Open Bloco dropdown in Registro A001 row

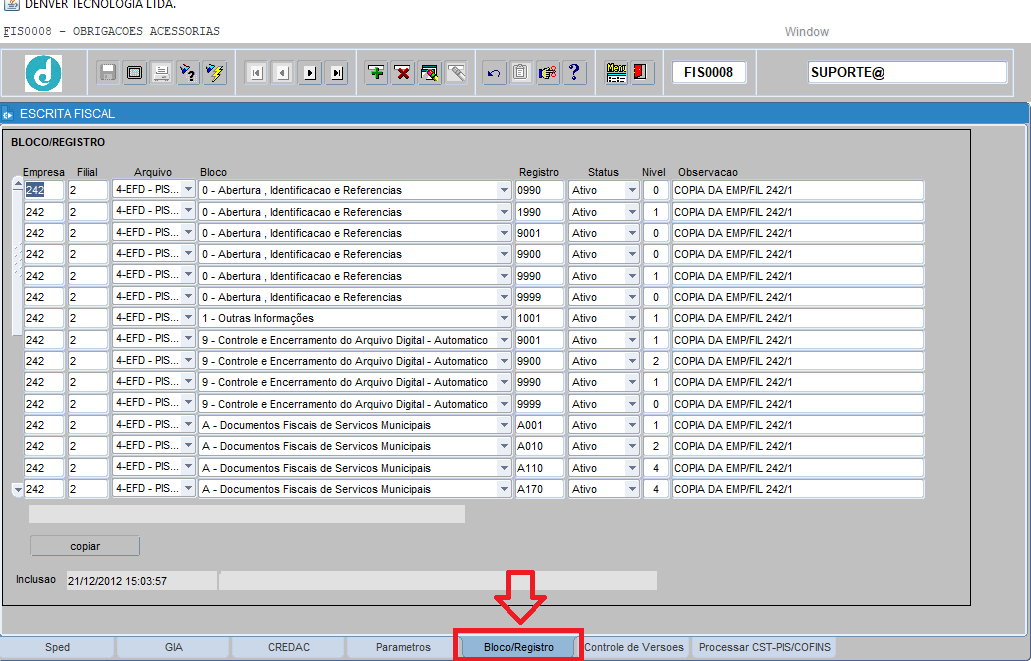pyautogui.click(x=504, y=425)
